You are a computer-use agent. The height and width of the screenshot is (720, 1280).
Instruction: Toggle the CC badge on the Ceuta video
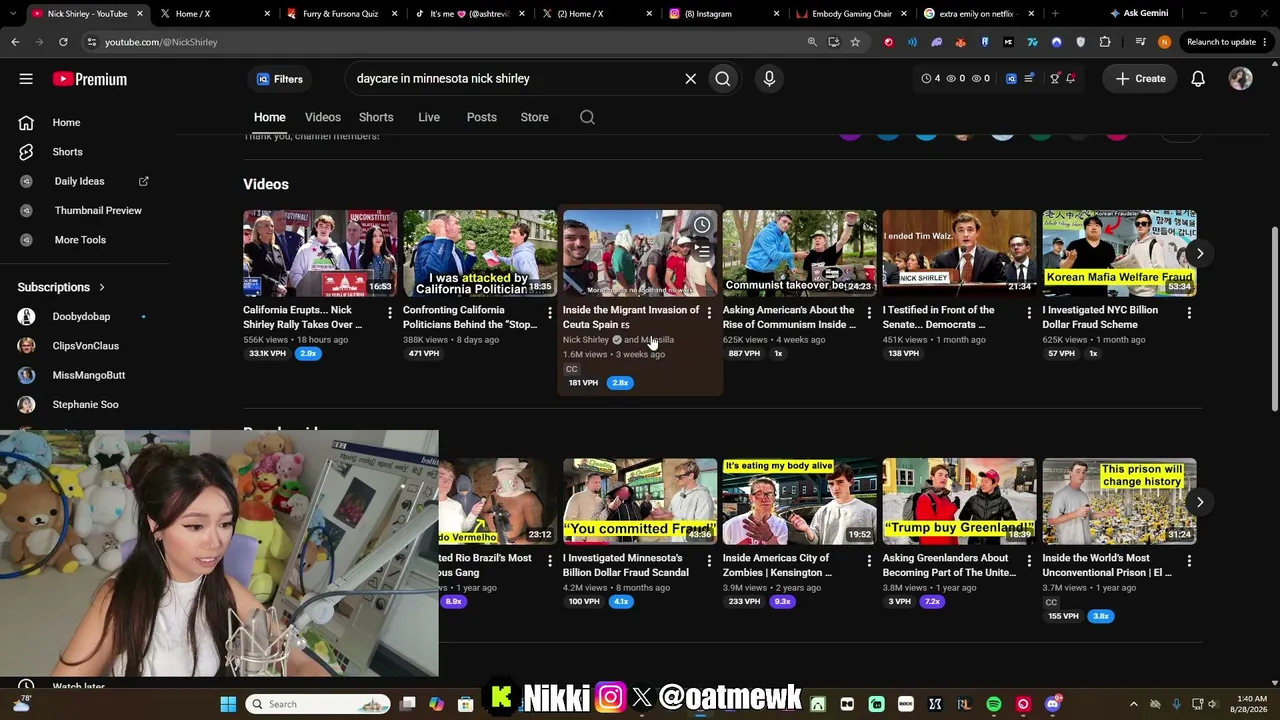coord(572,369)
